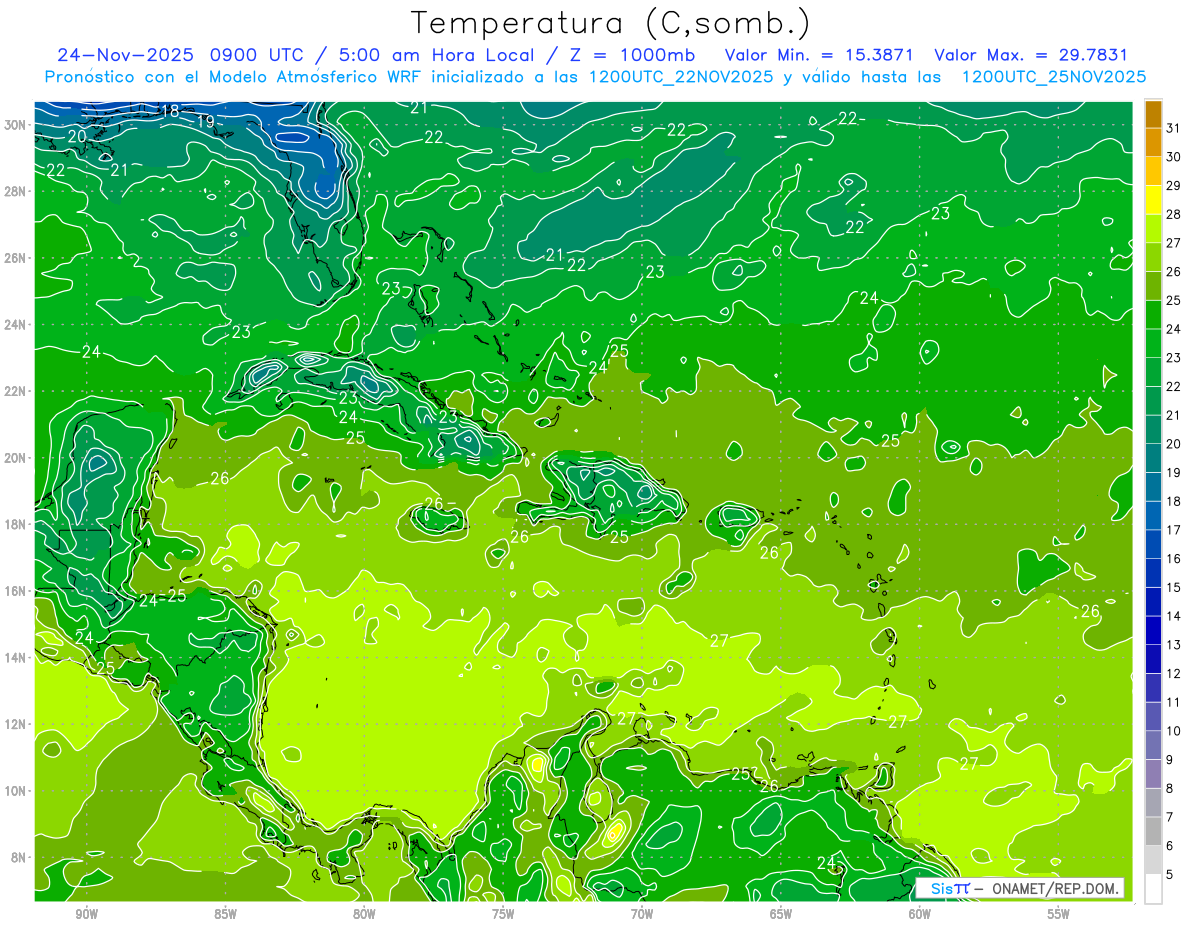Pick the yellow legend swatch between 28 and 29
Viewport: 1200px width, 927px height.
coord(1153,200)
